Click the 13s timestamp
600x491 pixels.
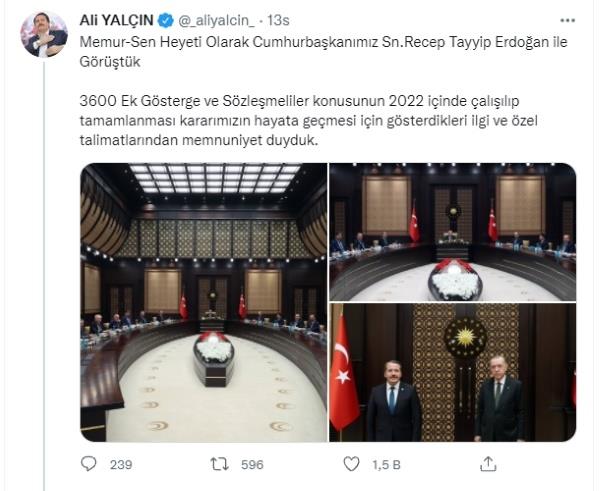tap(278, 20)
